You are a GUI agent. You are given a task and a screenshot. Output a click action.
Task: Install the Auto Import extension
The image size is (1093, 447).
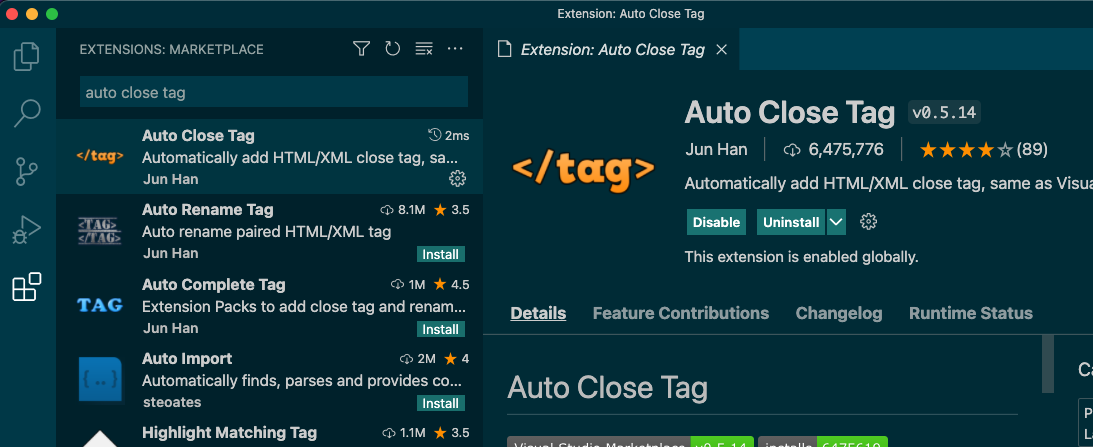coord(441,403)
